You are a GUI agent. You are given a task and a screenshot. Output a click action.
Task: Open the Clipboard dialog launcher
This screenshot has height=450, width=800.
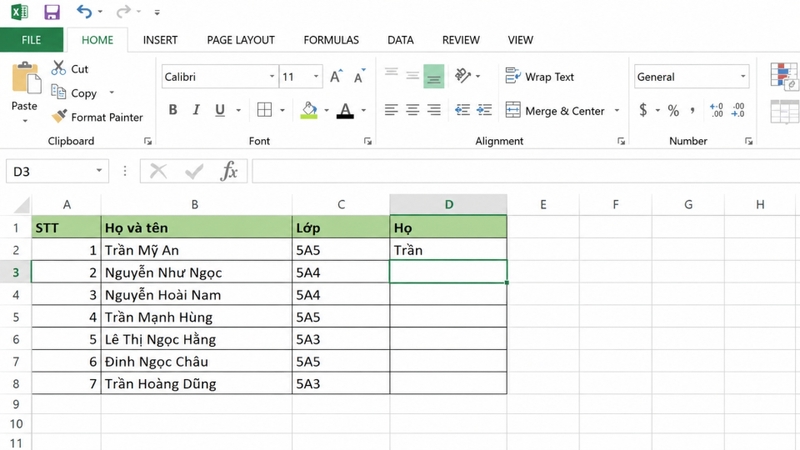click(x=147, y=141)
